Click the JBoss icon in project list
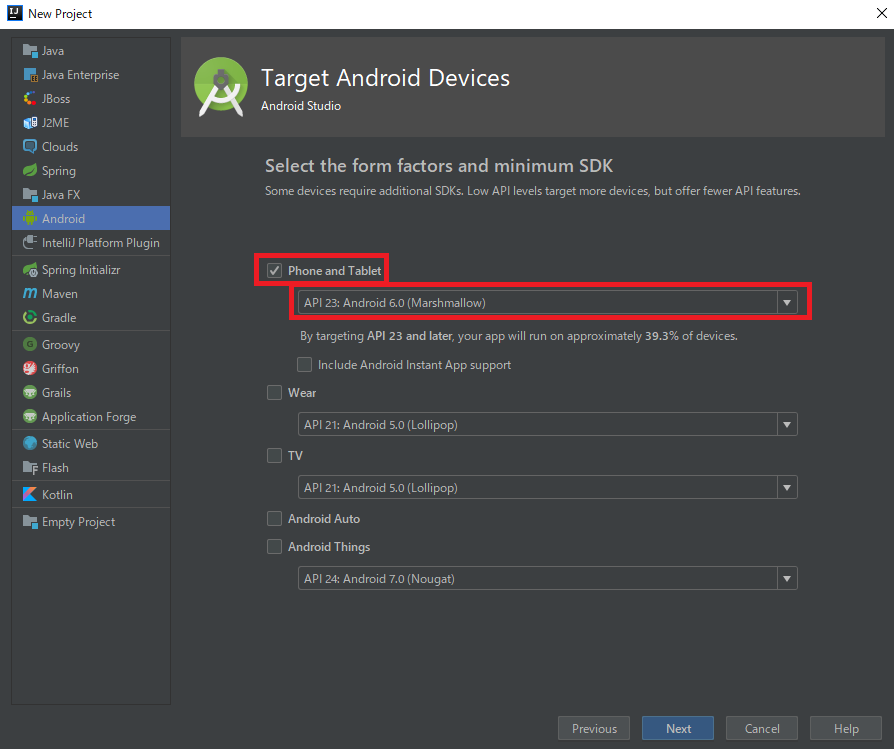 point(30,99)
